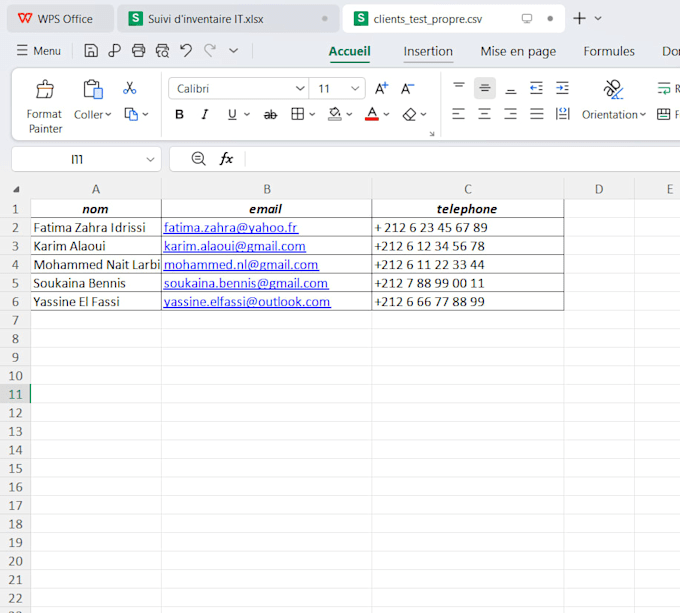The height and width of the screenshot is (613, 680).
Task: Align text left
Action: (x=458, y=114)
